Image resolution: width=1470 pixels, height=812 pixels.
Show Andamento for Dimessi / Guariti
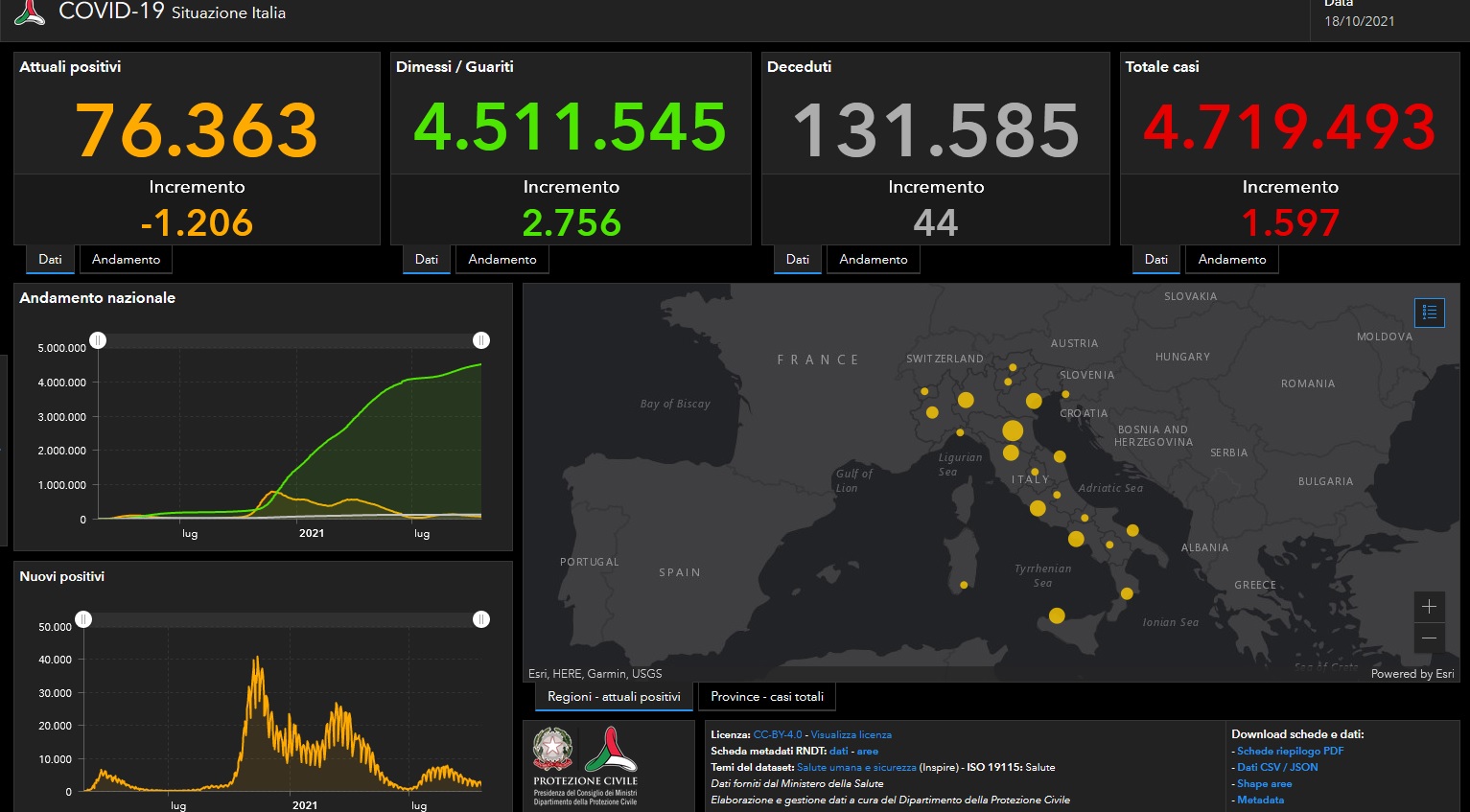(502, 260)
